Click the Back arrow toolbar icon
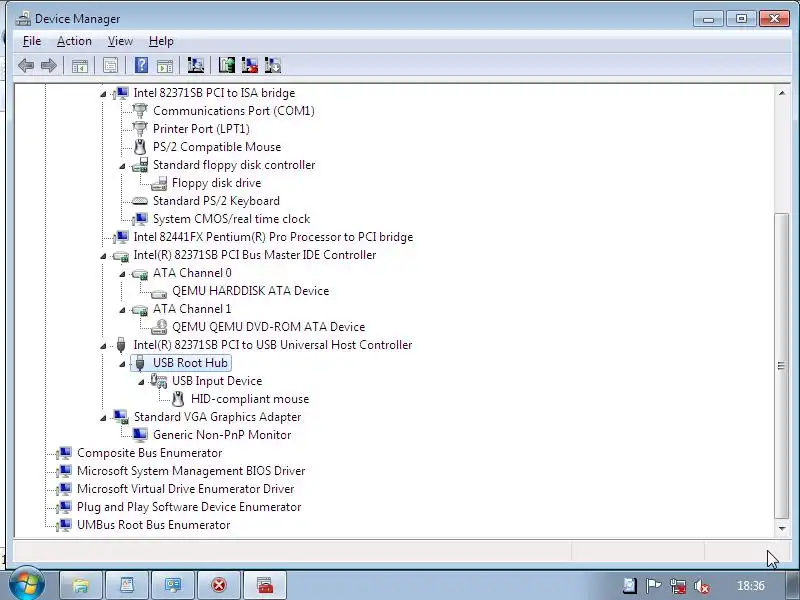 coord(26,65)
